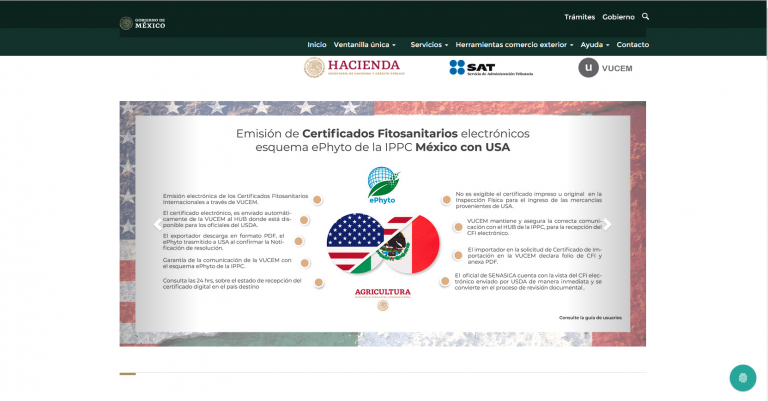768x401 pixels.
Task: Click the VUCEM logo
Action: point(605,68)
